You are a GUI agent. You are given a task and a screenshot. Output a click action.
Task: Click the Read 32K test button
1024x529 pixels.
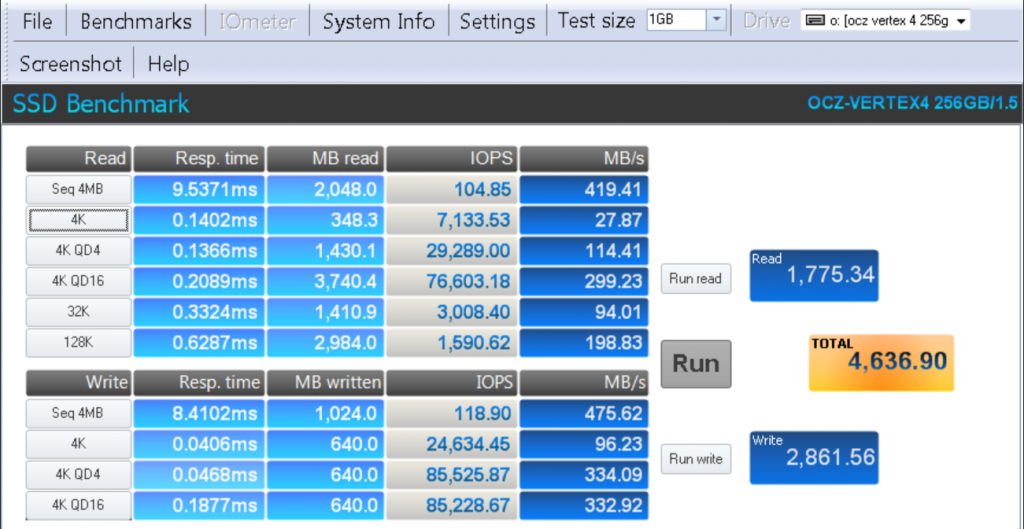point(78,312)
